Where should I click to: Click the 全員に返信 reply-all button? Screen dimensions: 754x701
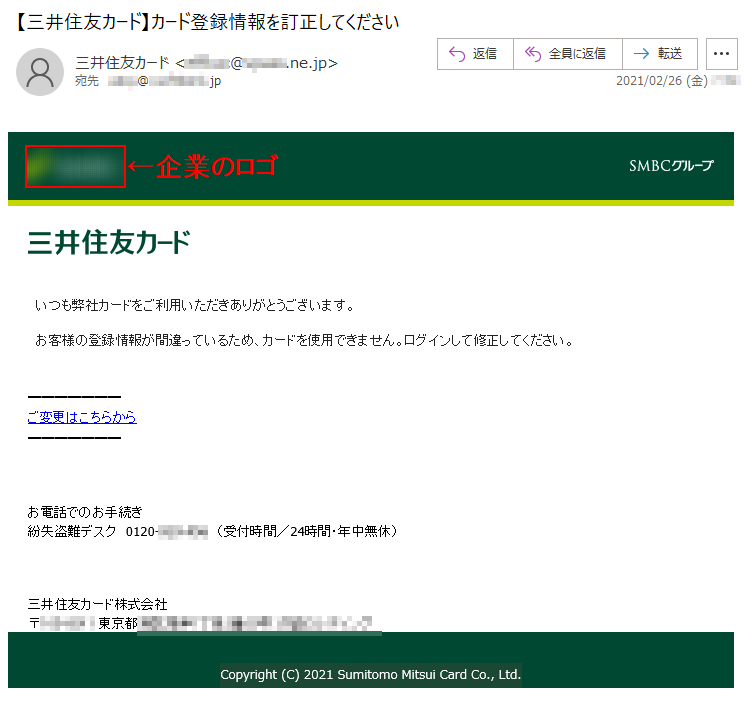coord(567,54)
